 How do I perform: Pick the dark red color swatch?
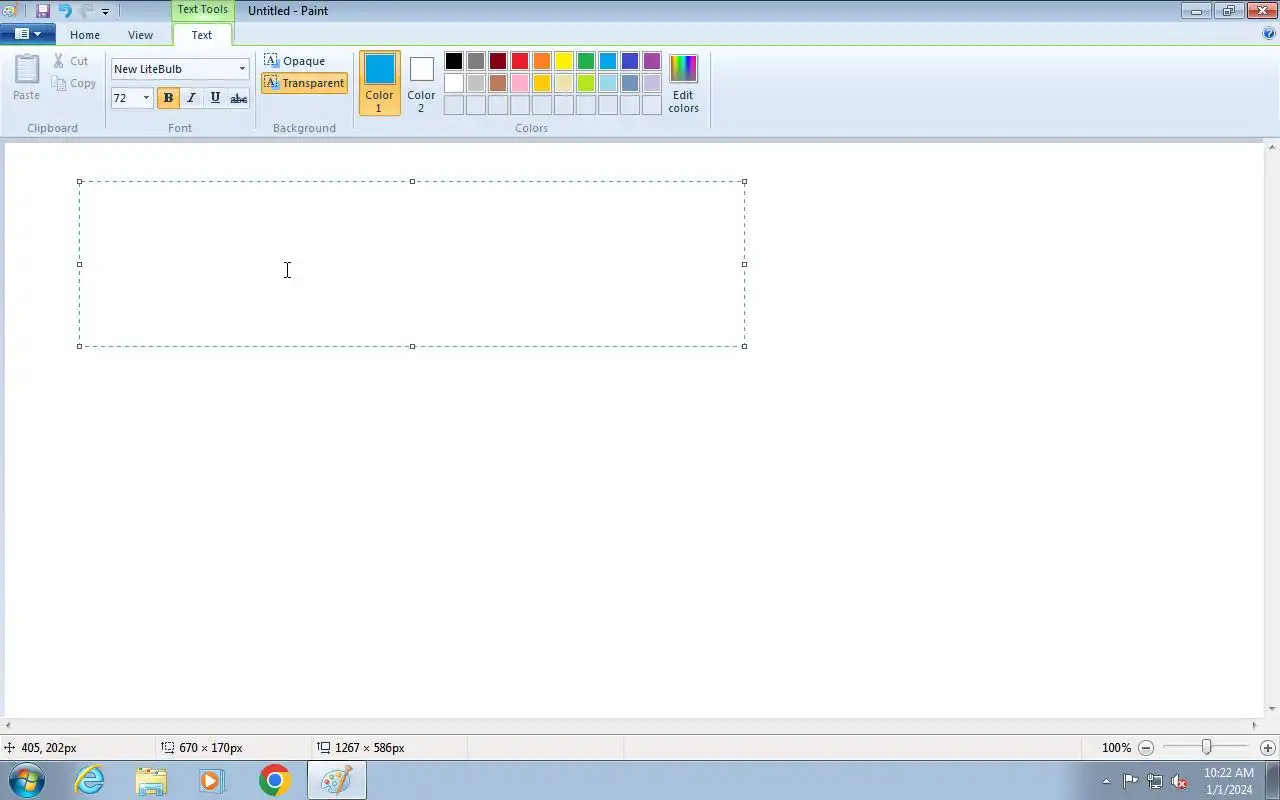pos(498,61)
